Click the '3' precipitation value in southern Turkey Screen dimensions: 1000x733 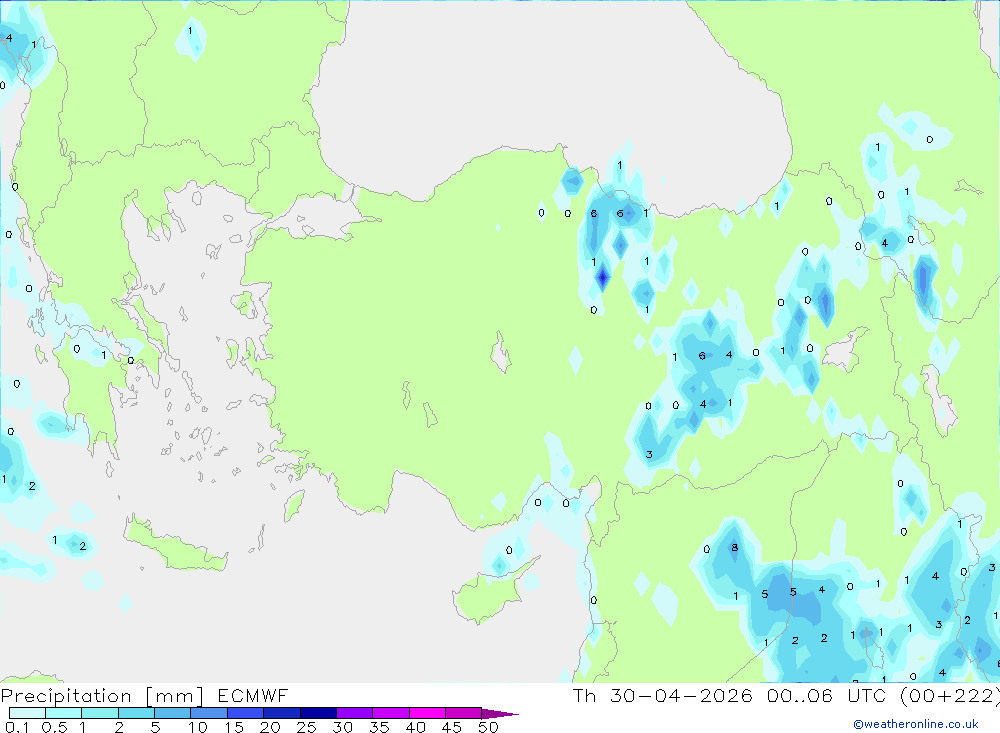coord(649,454)
